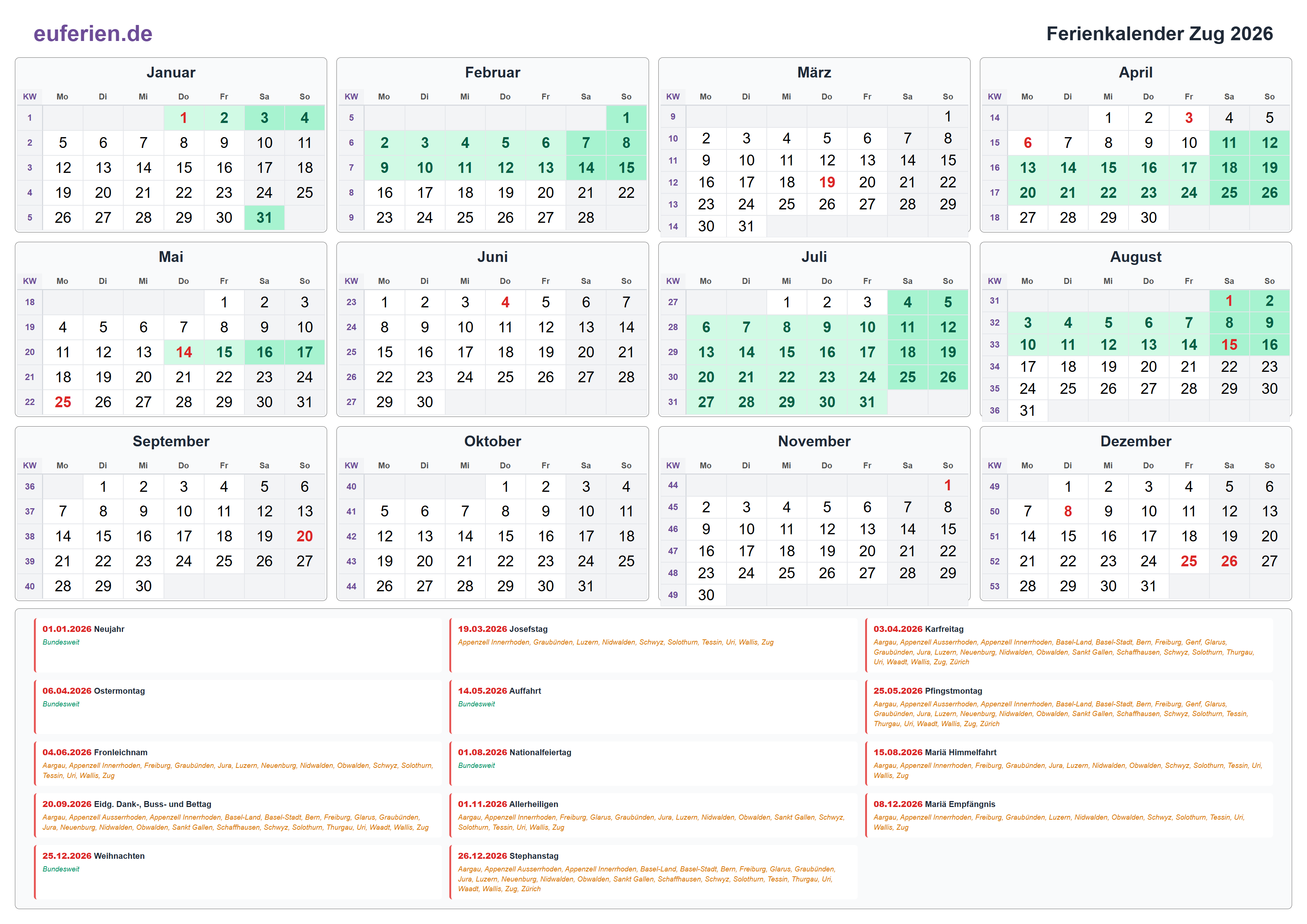Select the Februar month heading
The height and width of the screenshot is (924, 1307).
[x=493, y=72]
